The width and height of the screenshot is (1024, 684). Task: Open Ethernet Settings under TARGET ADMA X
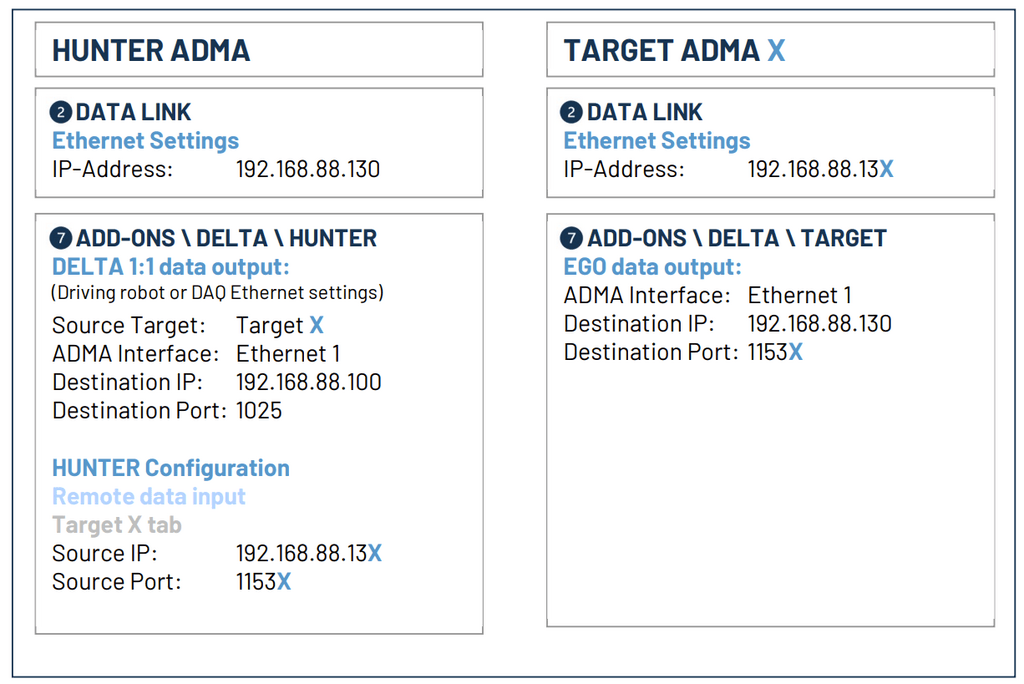(656, 141)
